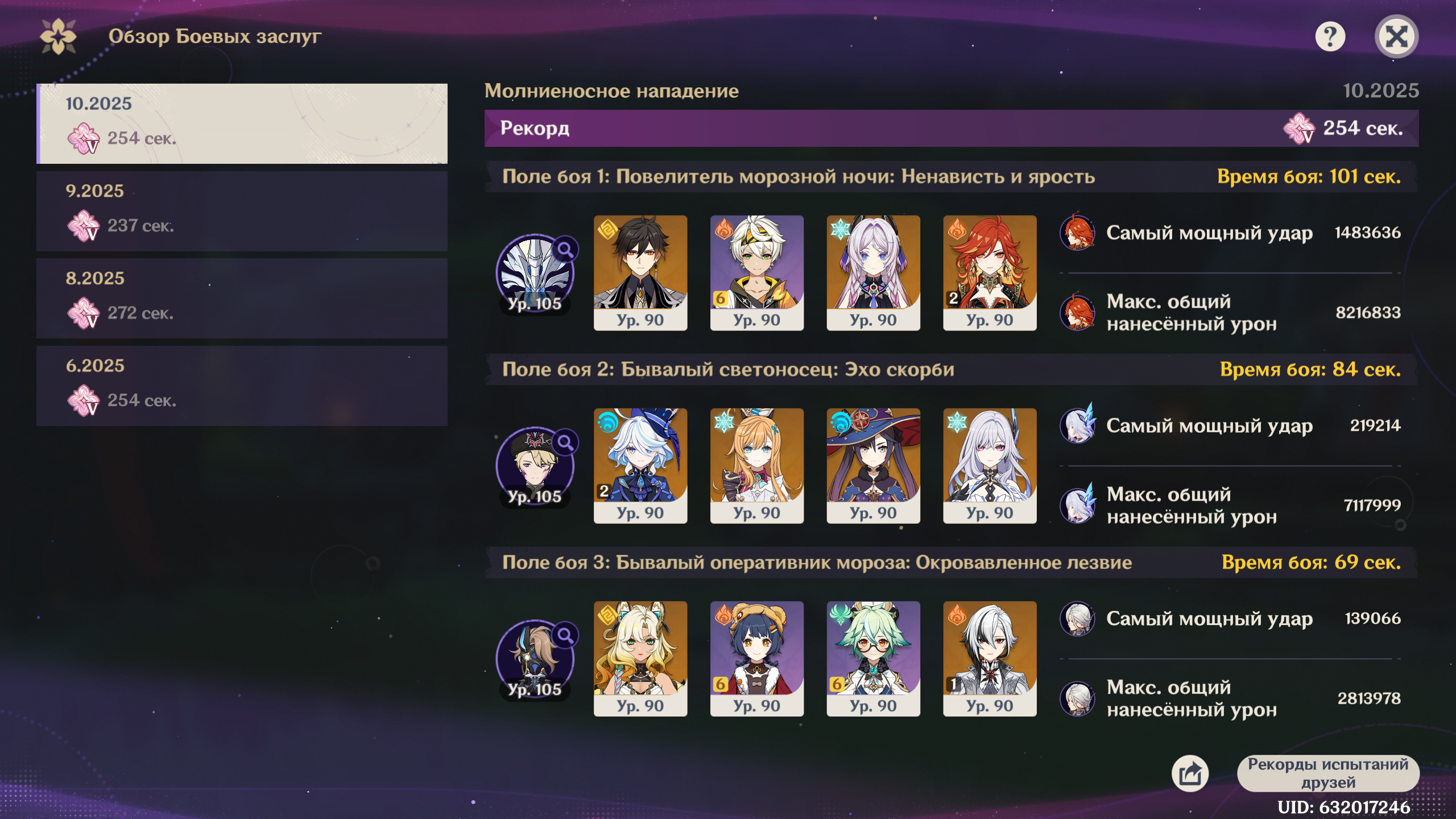
Task: Inspect the battlefield 3 boss portrait icon
Action: [535, 659]
